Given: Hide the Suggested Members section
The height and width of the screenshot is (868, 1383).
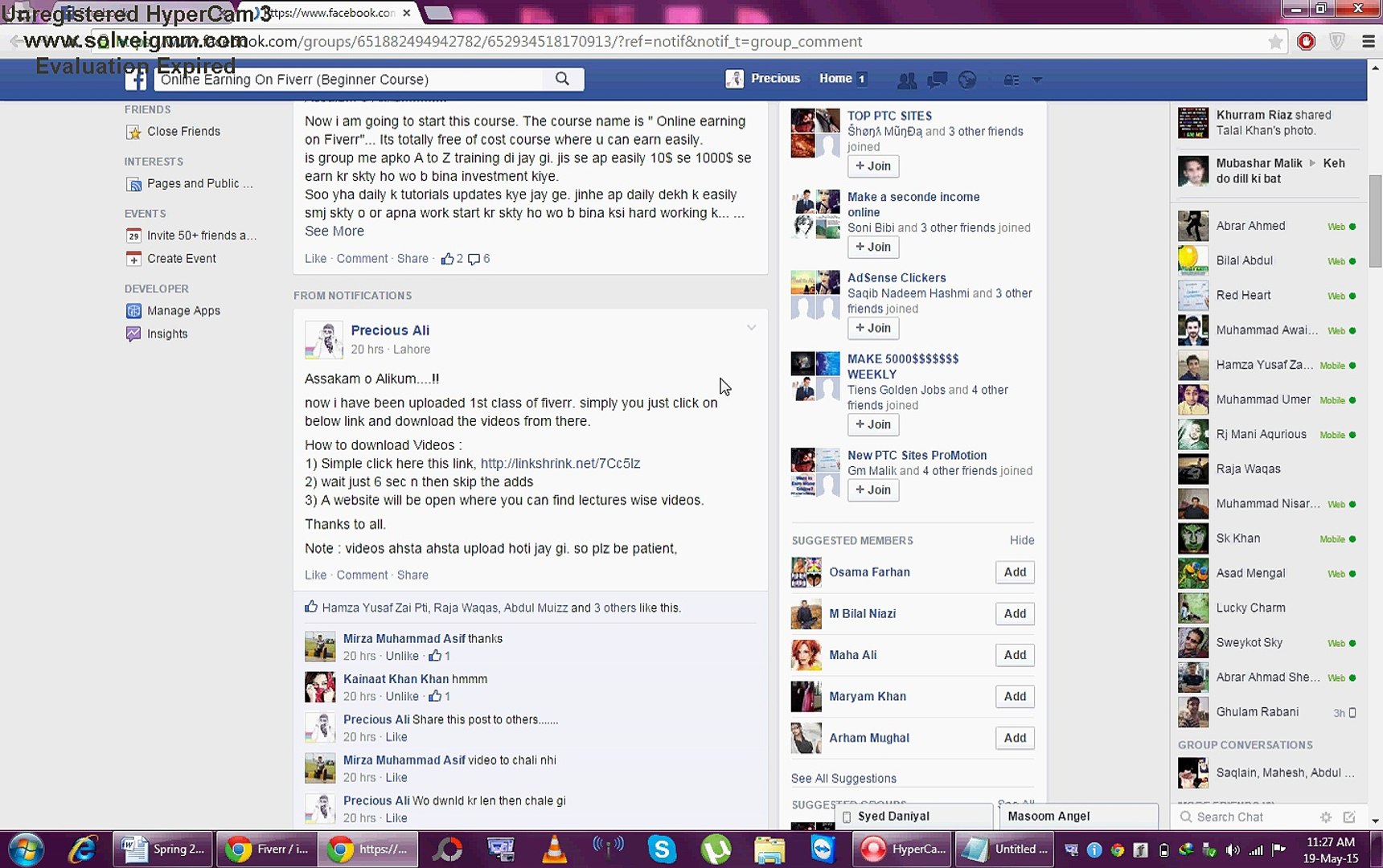Looking at the screenshot, I should (x=1022, y=541).
